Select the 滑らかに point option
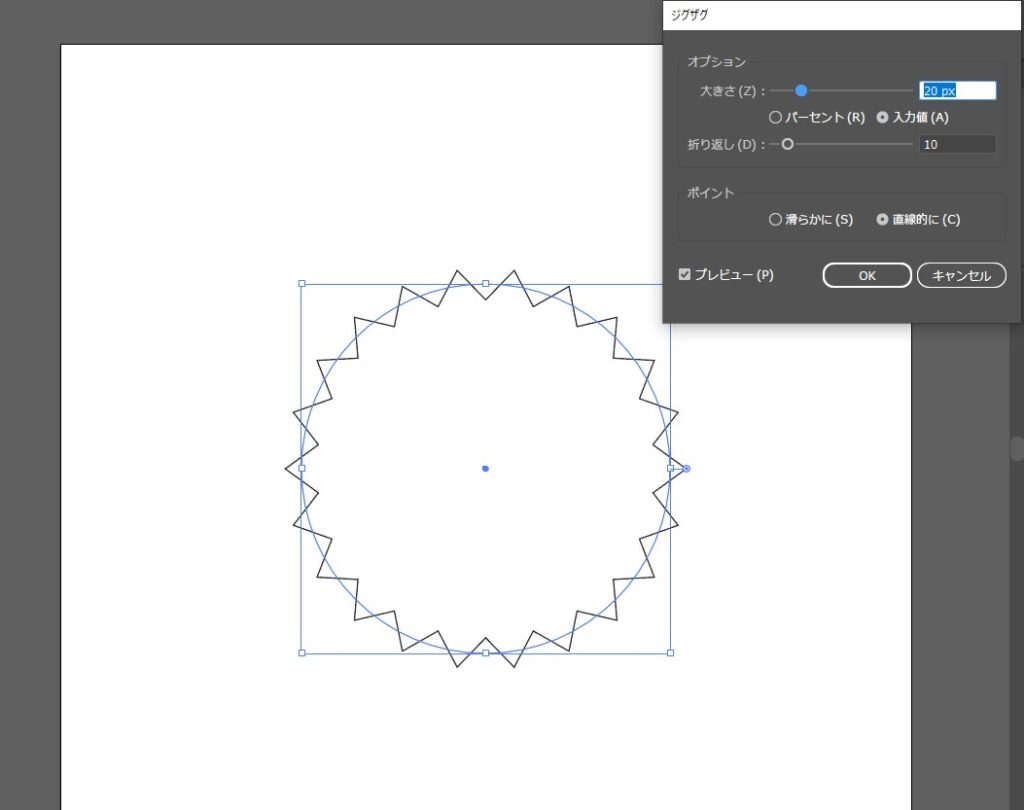 click(x=775, y=219)
